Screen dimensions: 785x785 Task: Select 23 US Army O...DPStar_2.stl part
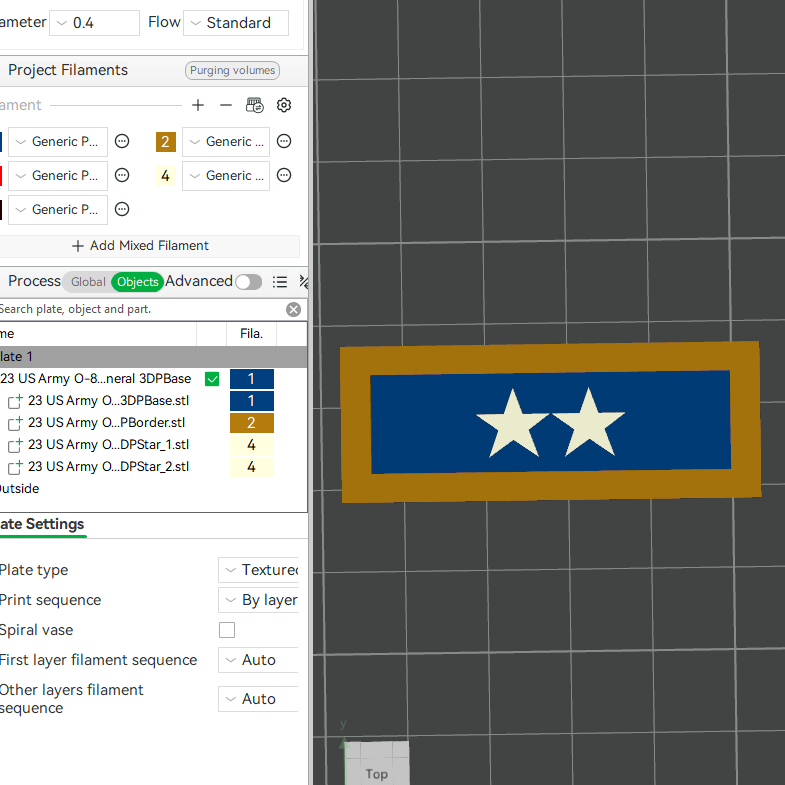pos(108,467)
